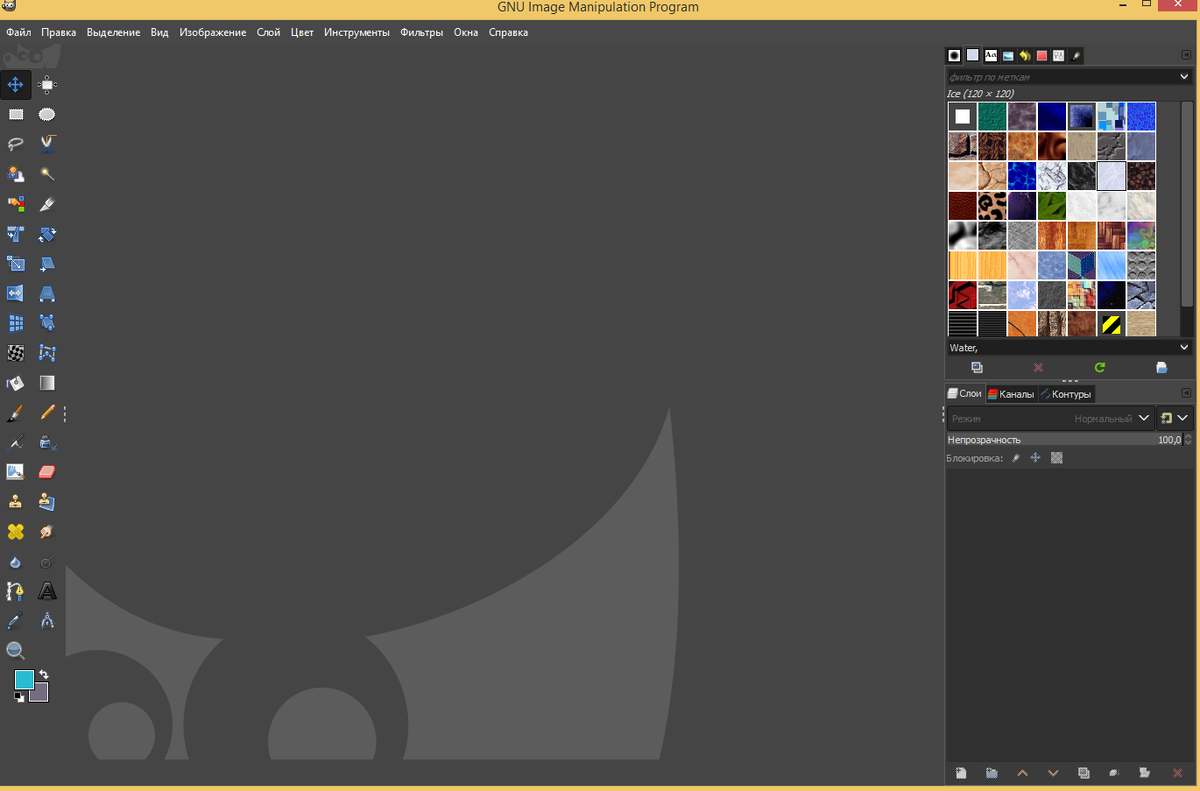Open the Изображение menu
The image size is (1200, 791).
click(x=213, y=32)
